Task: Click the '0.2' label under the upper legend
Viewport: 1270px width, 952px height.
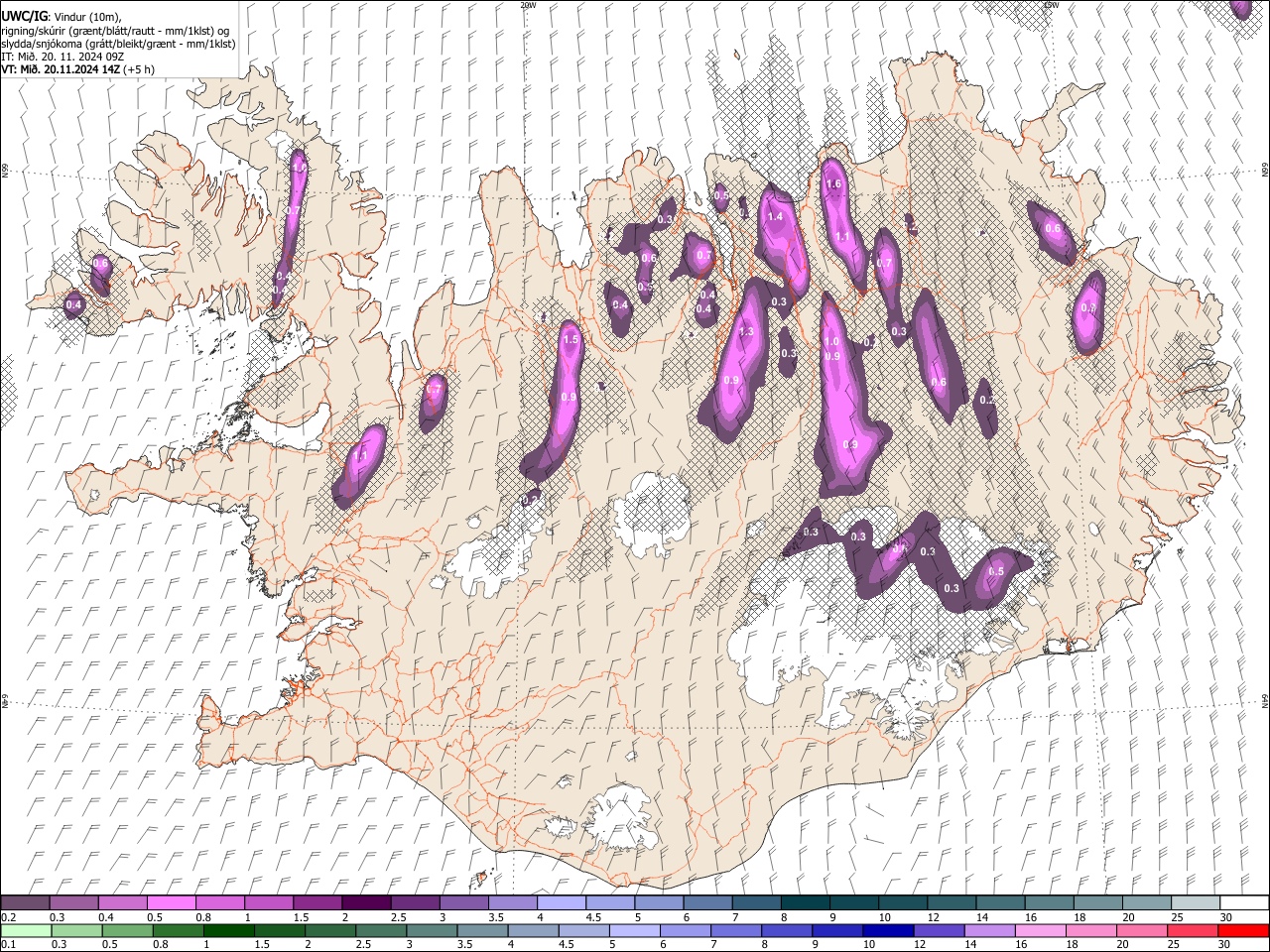Action: pyautogui.click(x=8, y=917)
